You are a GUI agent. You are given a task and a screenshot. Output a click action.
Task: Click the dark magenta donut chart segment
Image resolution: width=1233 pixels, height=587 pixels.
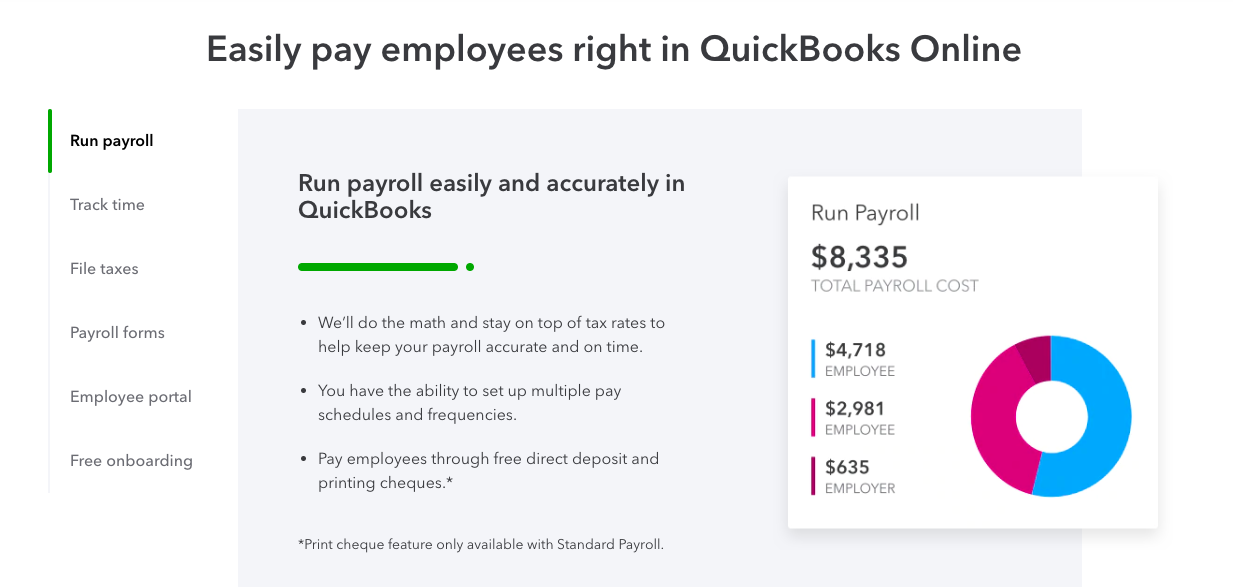(x=1036, y=356)
